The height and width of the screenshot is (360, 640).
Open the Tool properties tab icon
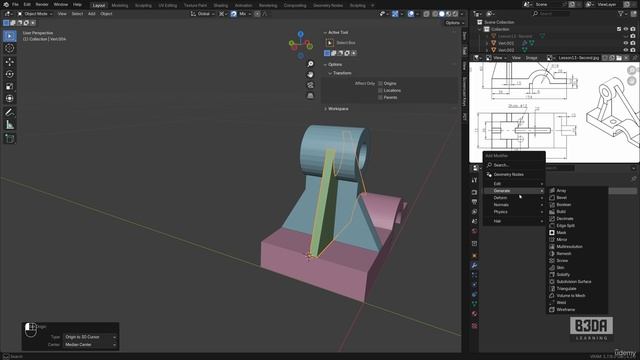coord(474,180)
